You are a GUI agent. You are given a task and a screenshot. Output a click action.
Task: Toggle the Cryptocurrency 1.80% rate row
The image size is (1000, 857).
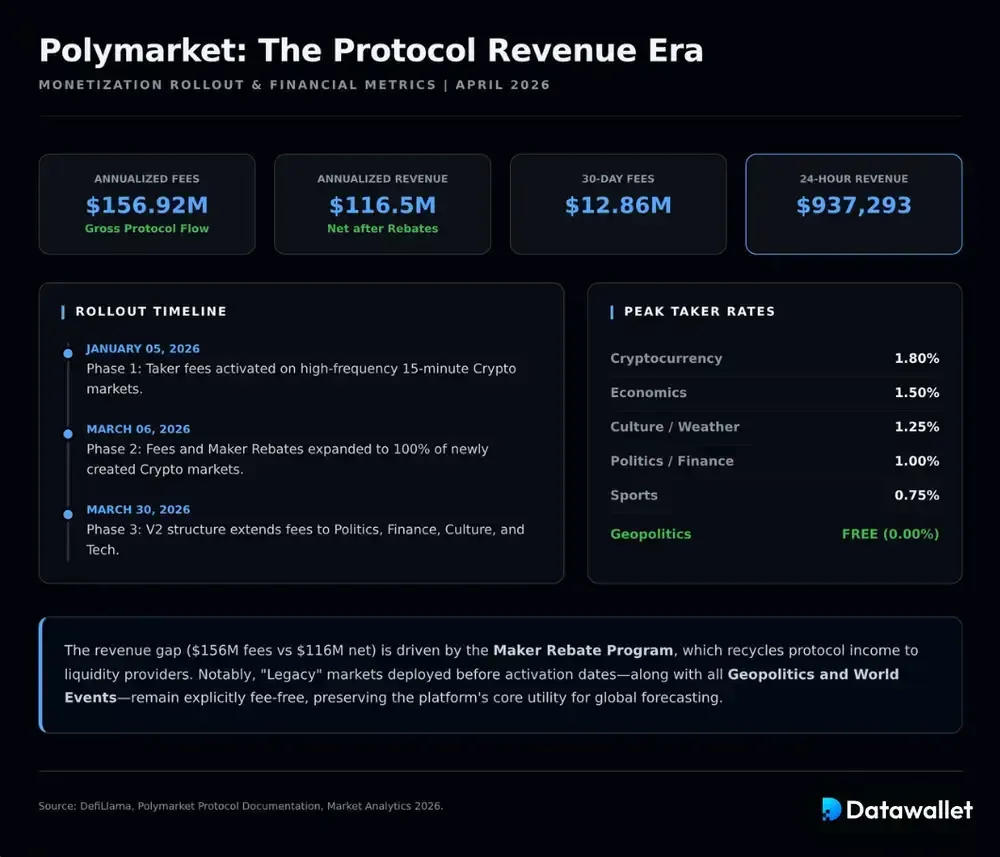pos(774,358)
